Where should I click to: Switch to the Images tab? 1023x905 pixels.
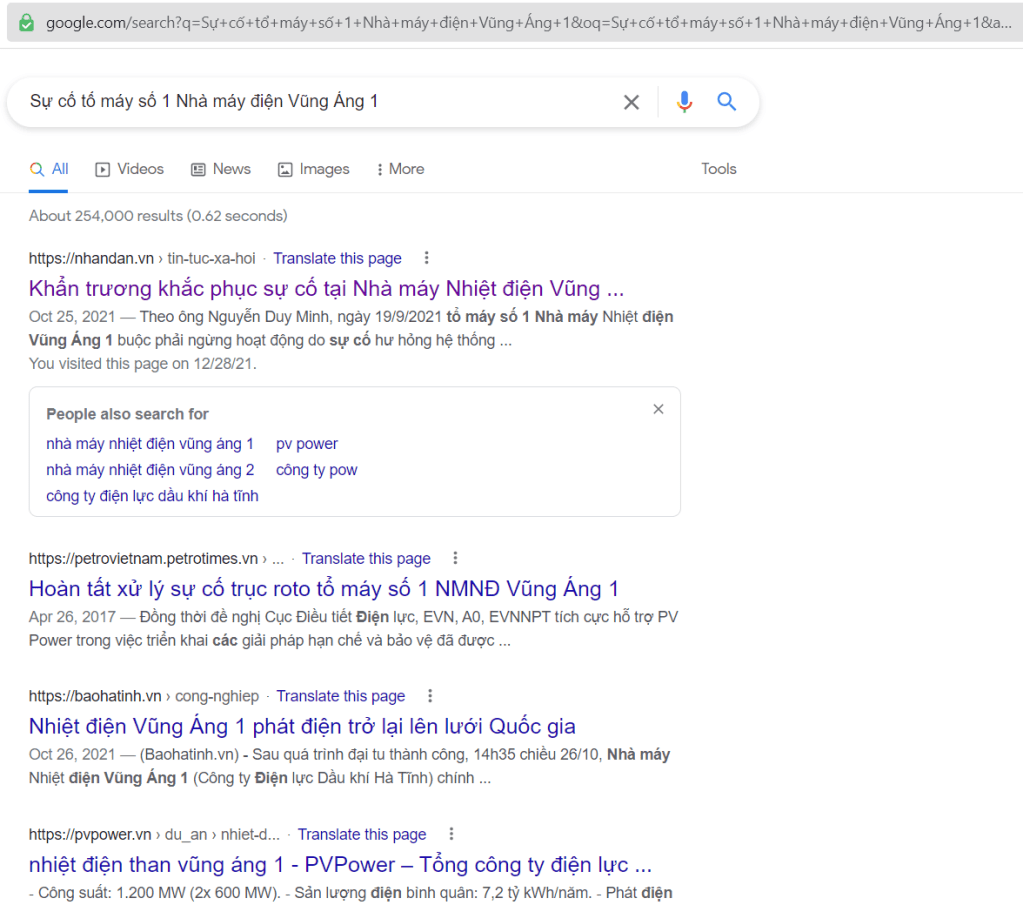coord(313,169)
